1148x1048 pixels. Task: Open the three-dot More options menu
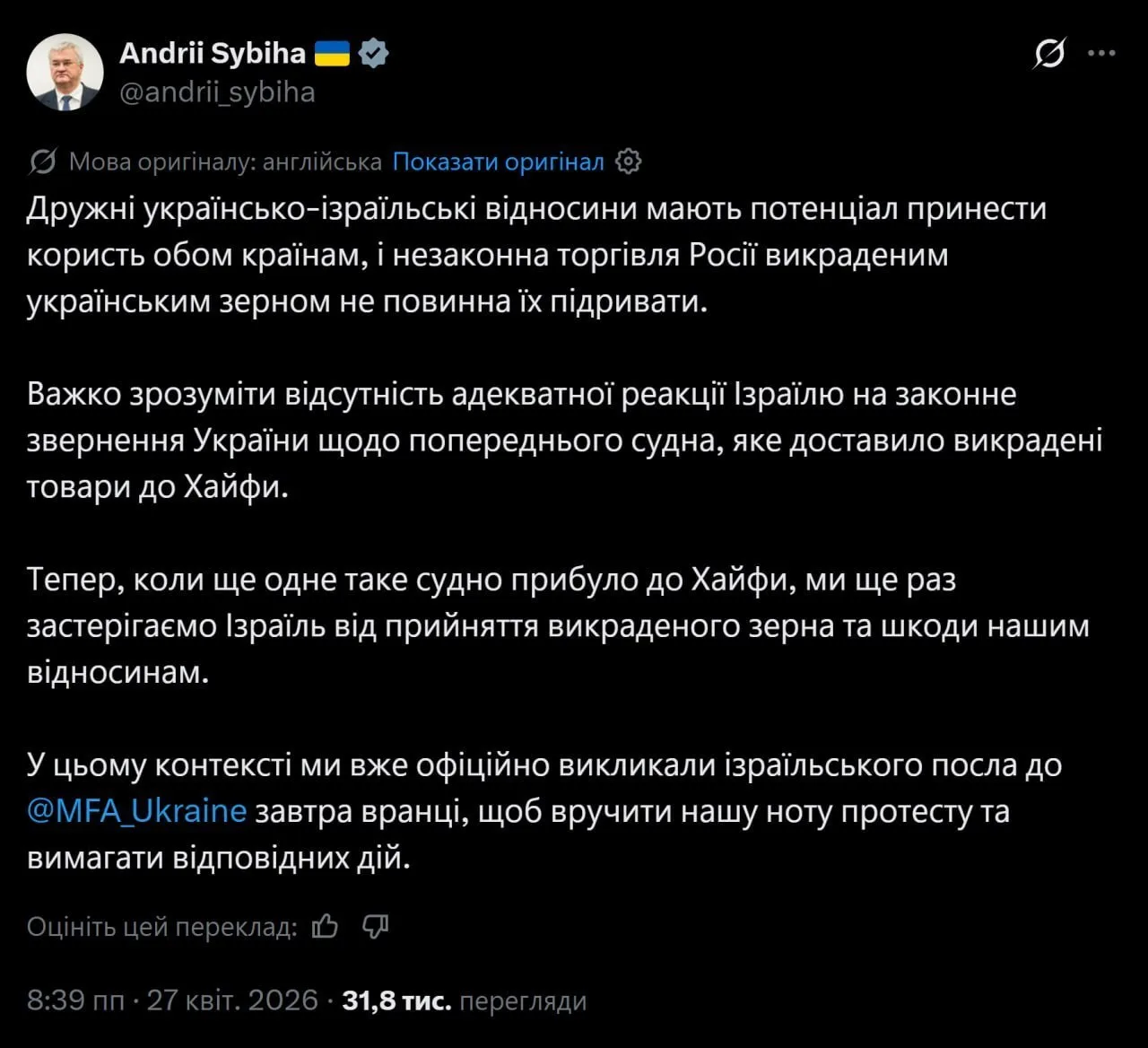(1101, 54)
